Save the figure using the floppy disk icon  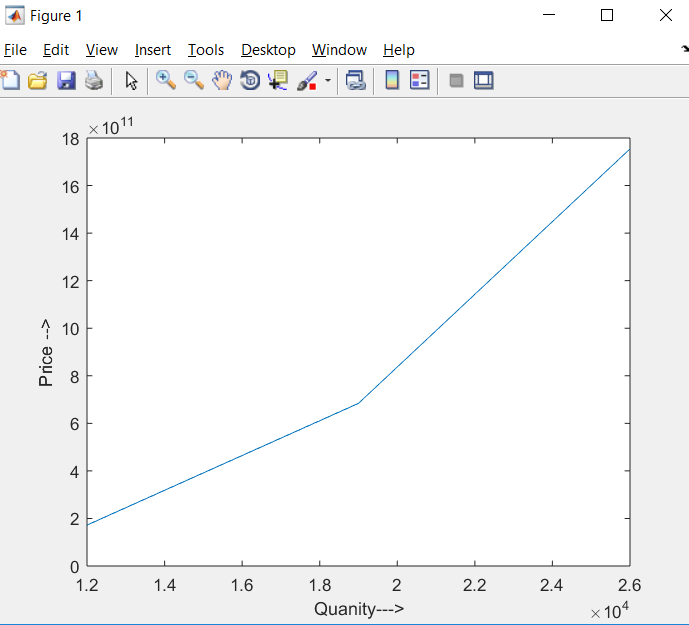click(x=66, y=81)
